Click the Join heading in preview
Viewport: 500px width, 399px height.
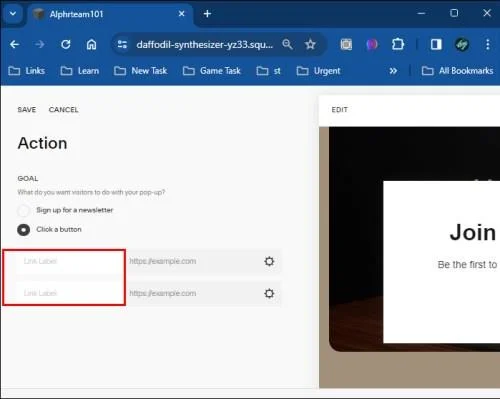pyautogui.click(x=473, y=232)
